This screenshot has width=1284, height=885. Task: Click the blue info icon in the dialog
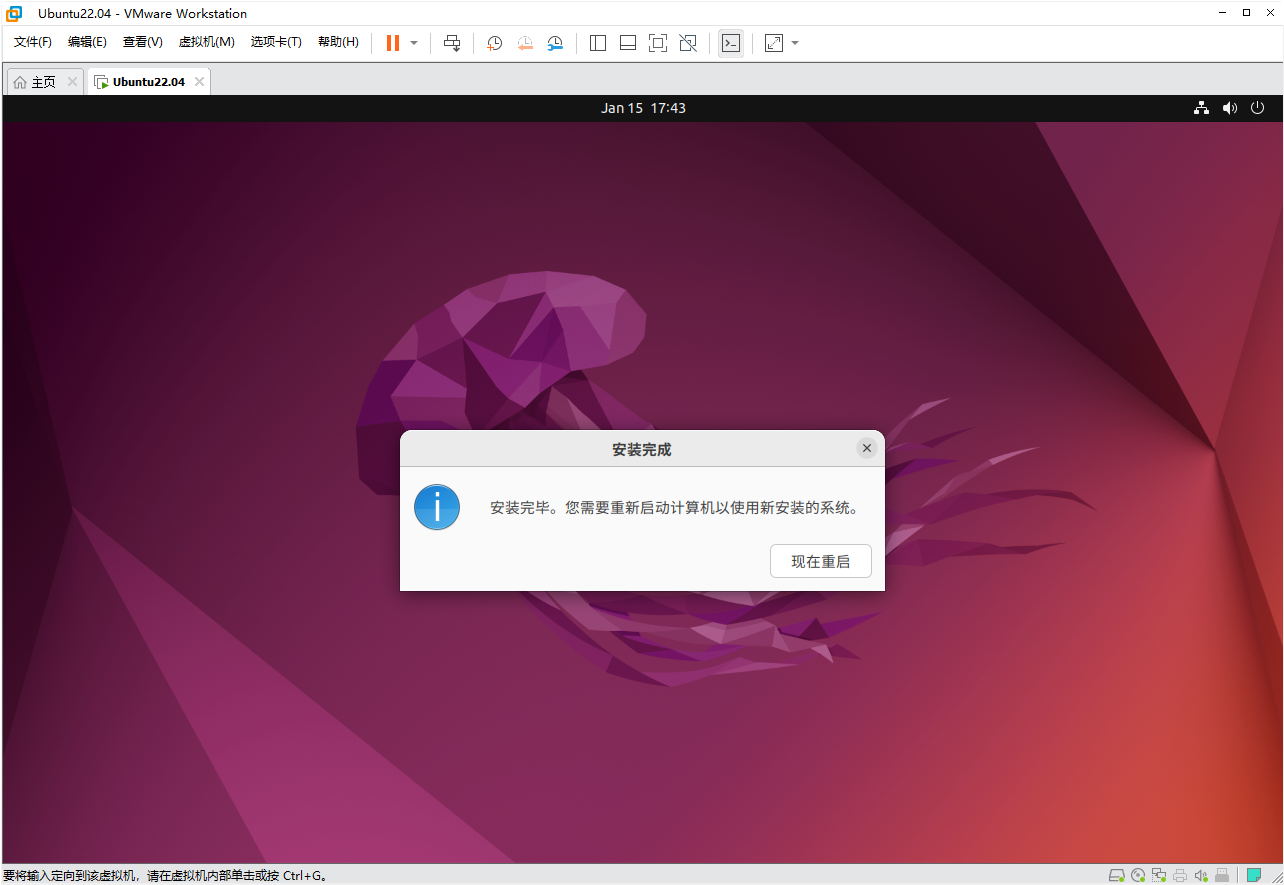(437, 507)
